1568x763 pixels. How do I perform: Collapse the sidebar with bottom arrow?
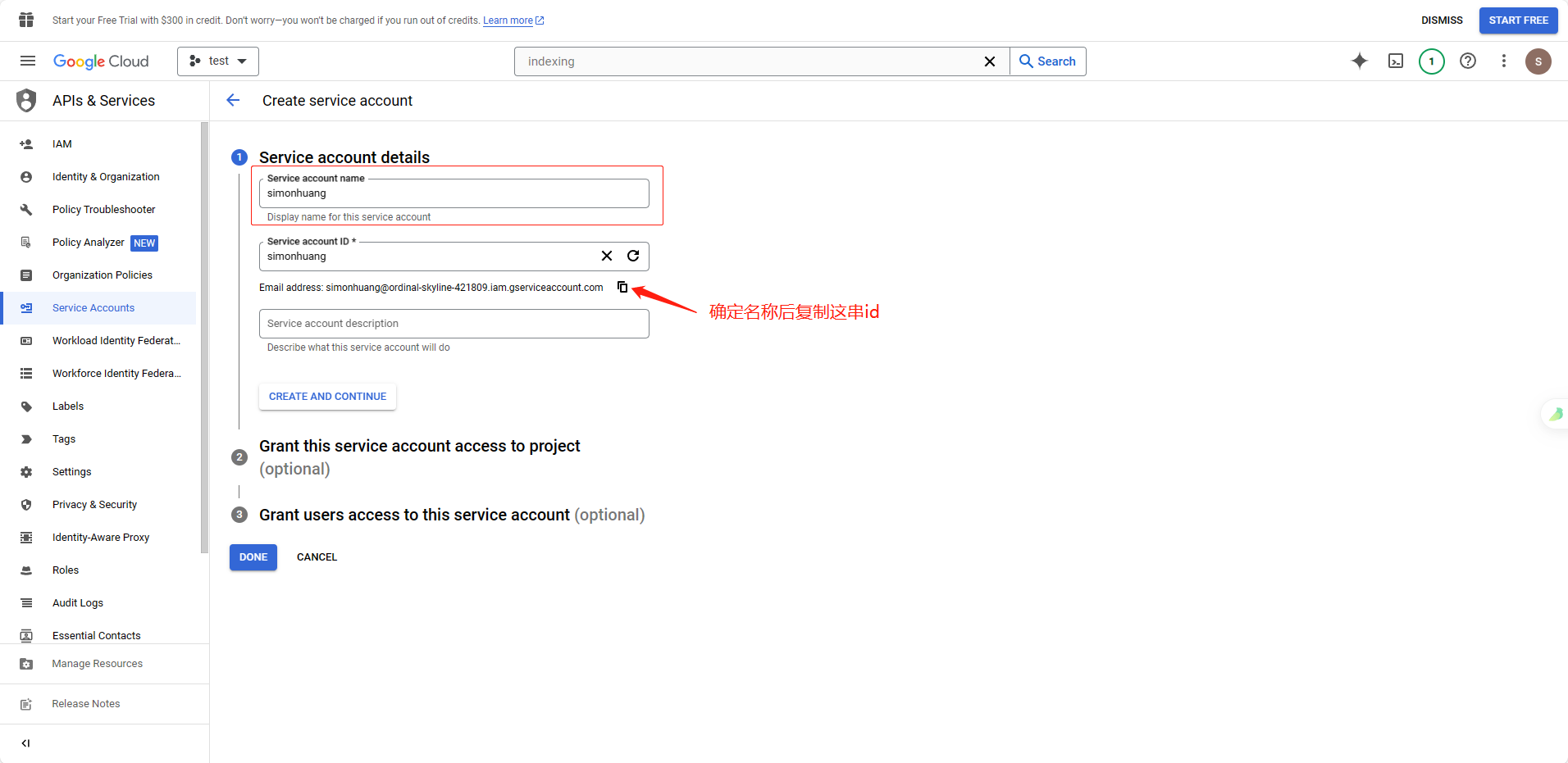point(26,743)
